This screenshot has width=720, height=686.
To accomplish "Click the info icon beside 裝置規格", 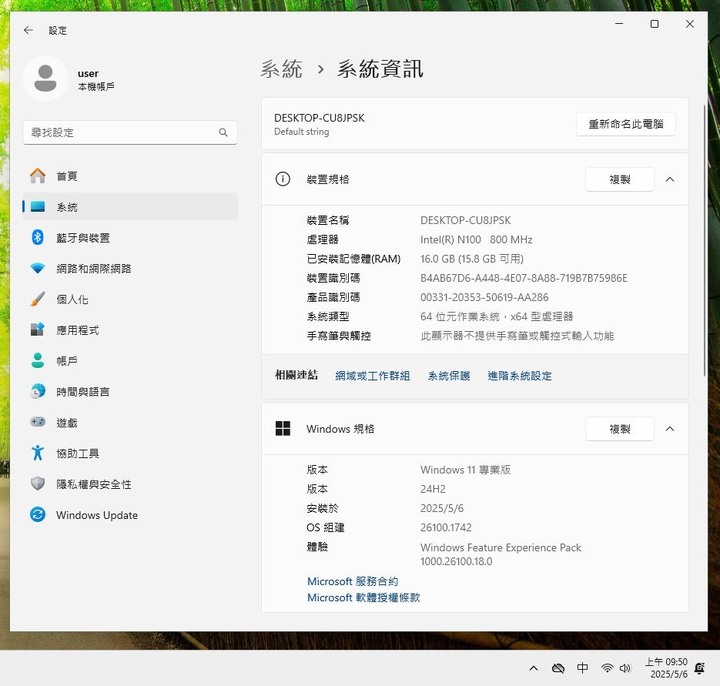I will (x=283, y=179).
